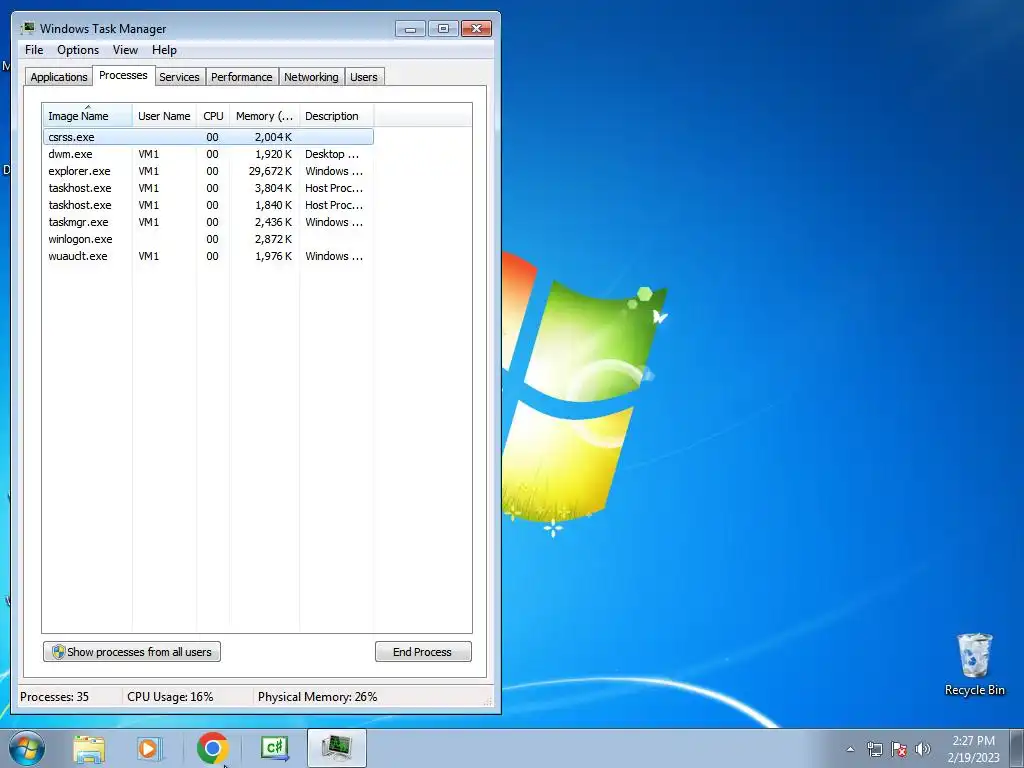This screenshot has height=768, width=1024.
Task: Select the winlogon.exe process row
Action: [x=208, y=239]
